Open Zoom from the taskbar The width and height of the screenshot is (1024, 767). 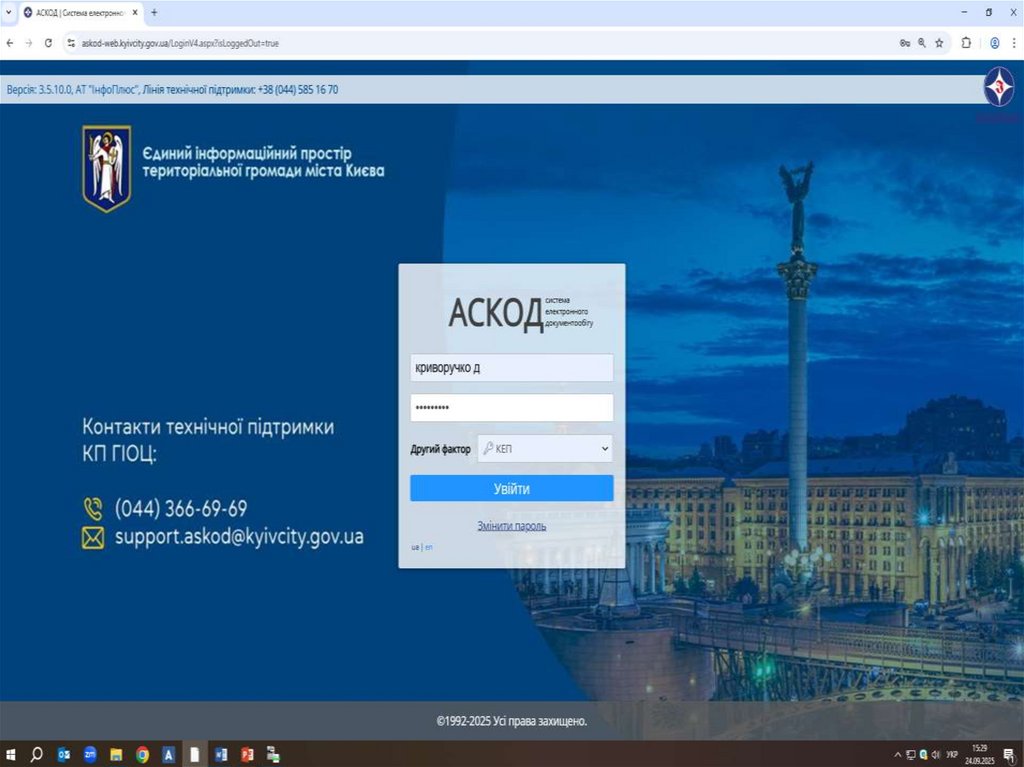[x=90, y=755]
